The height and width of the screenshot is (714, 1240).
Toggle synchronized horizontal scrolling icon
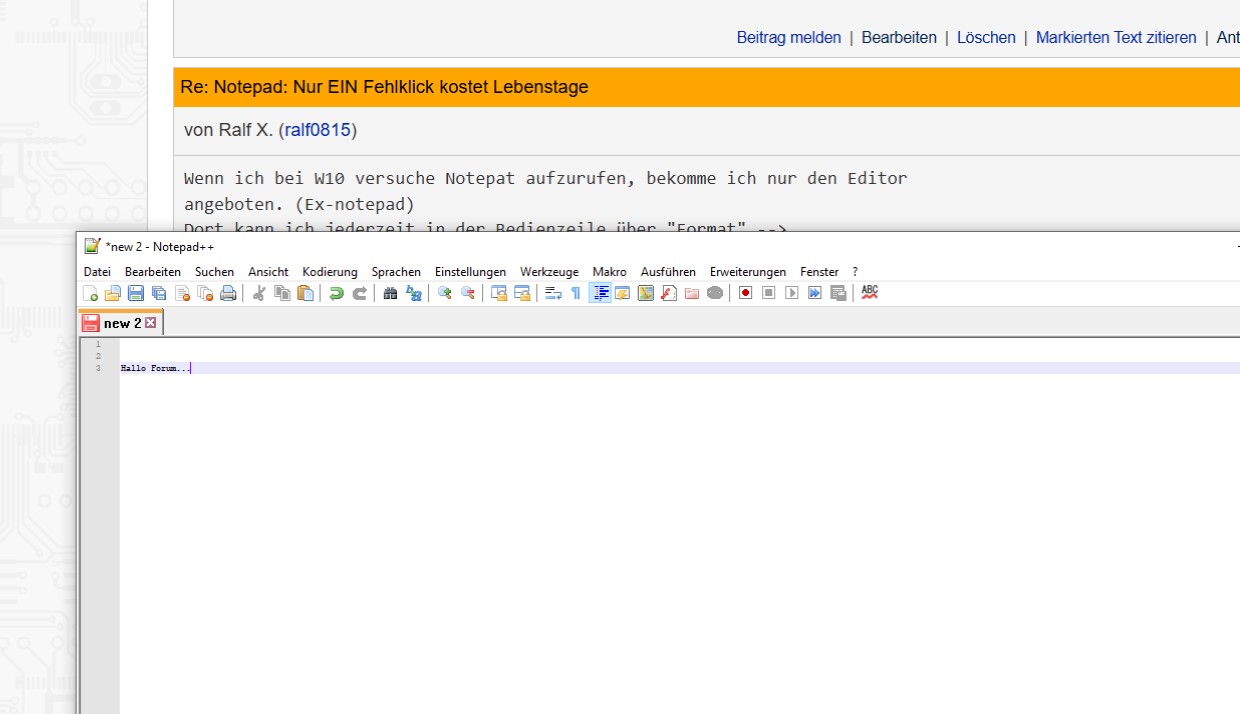521,293
